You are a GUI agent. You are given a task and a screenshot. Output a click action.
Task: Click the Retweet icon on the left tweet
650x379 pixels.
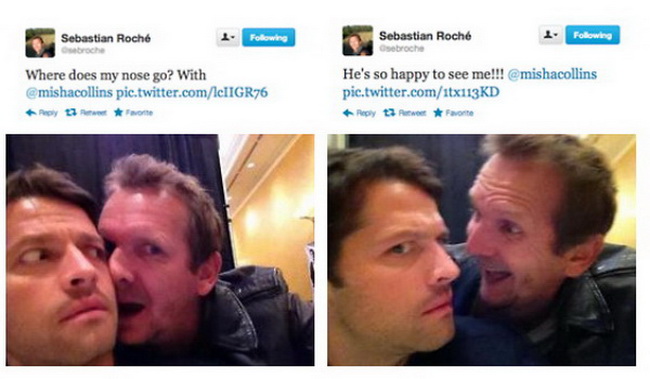tap(71, 112)
